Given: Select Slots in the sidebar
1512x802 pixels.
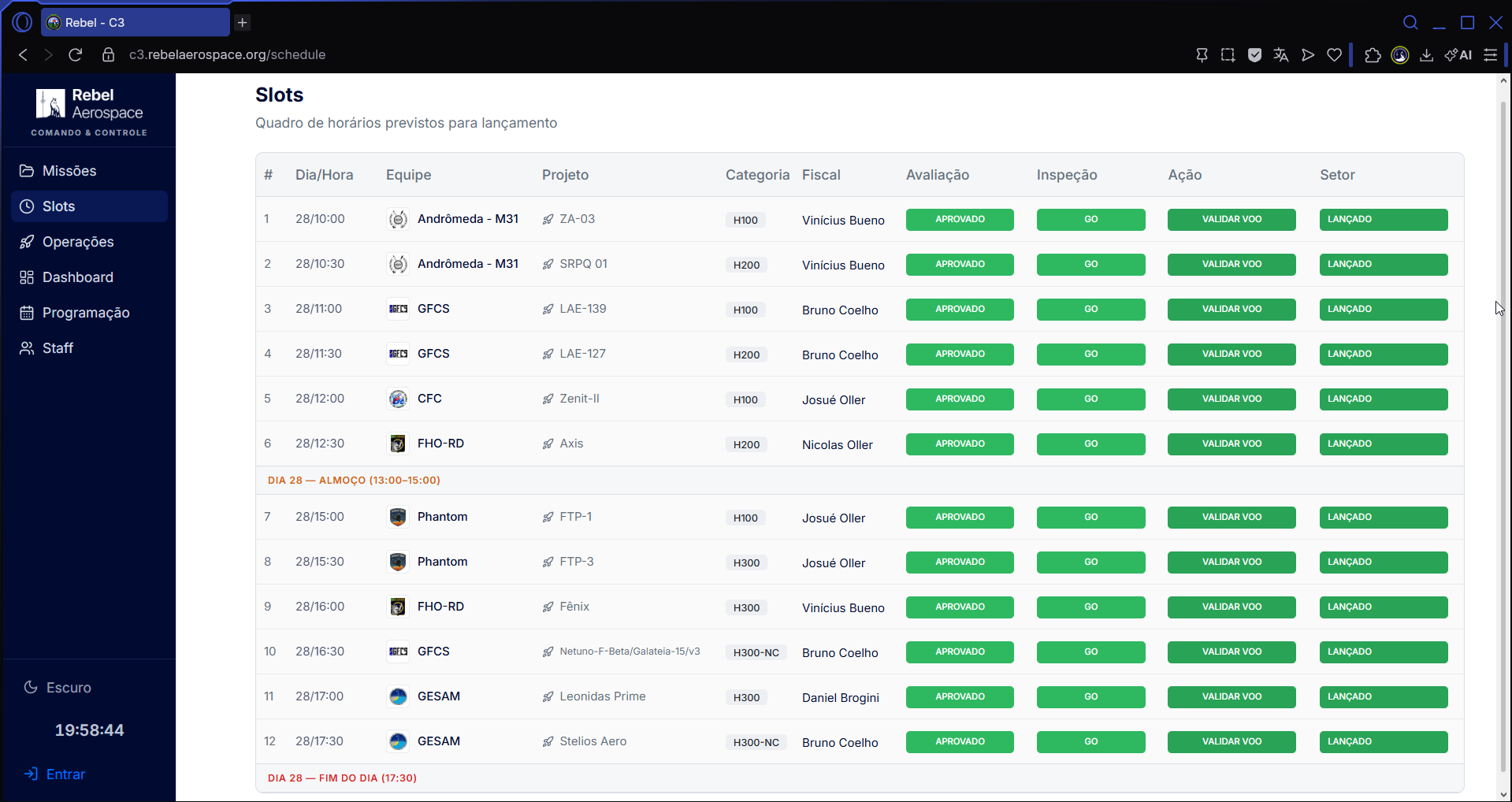Looking at the screenshot, I should [x=89, y=206].
